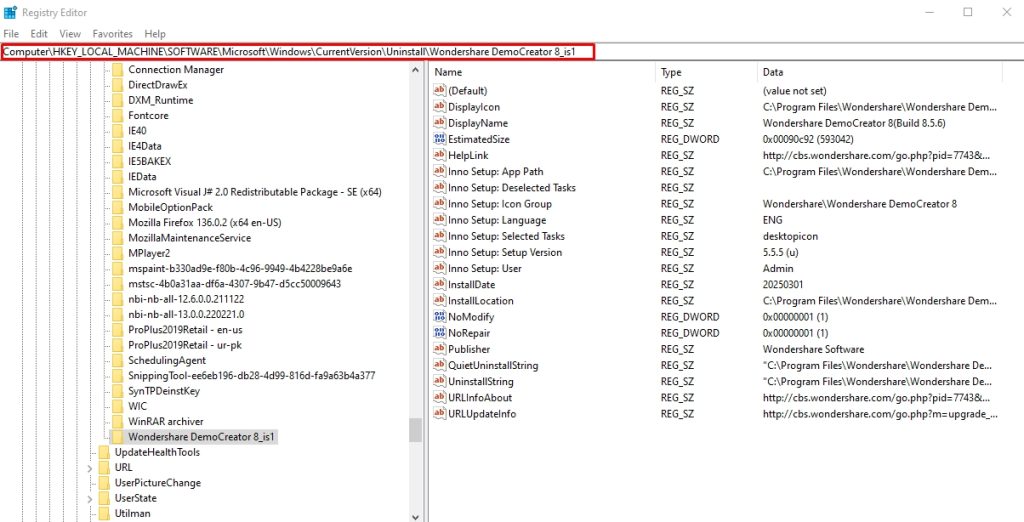1024x522 pixels.
Task: Select the MobileOptionPack tree key
Action: click(x=170, y=207)
